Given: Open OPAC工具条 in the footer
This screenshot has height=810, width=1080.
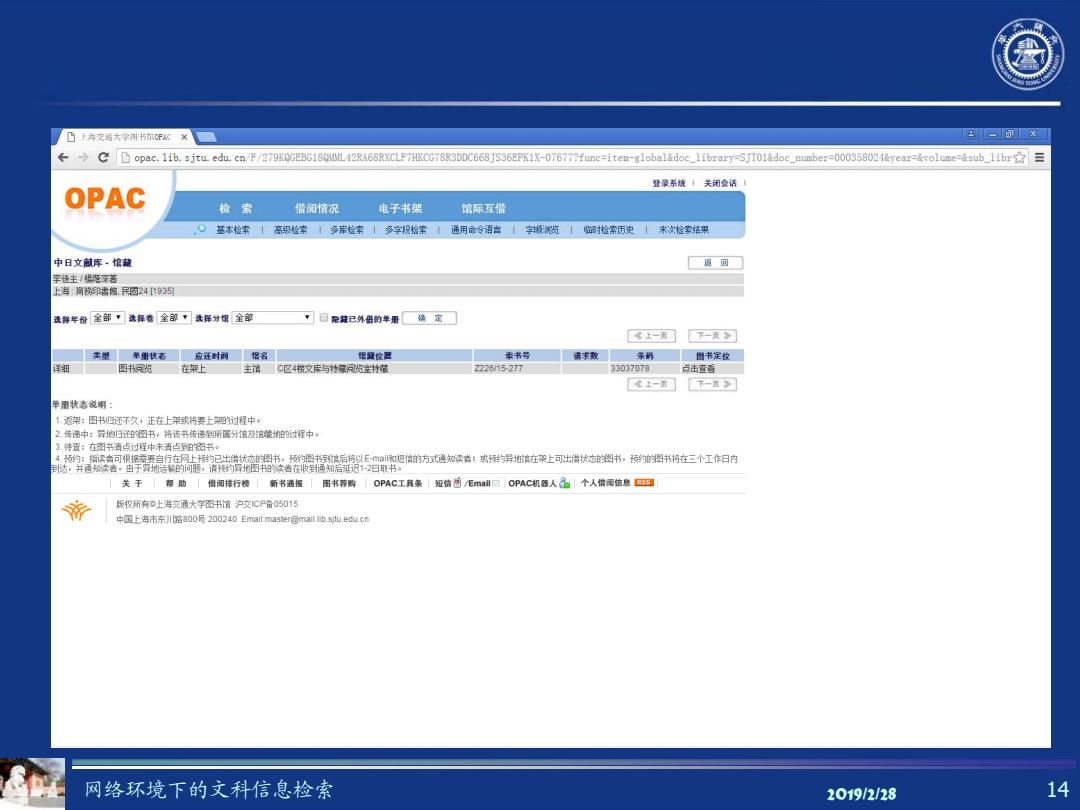Looking at the screenshot, I should pos(398,484).
